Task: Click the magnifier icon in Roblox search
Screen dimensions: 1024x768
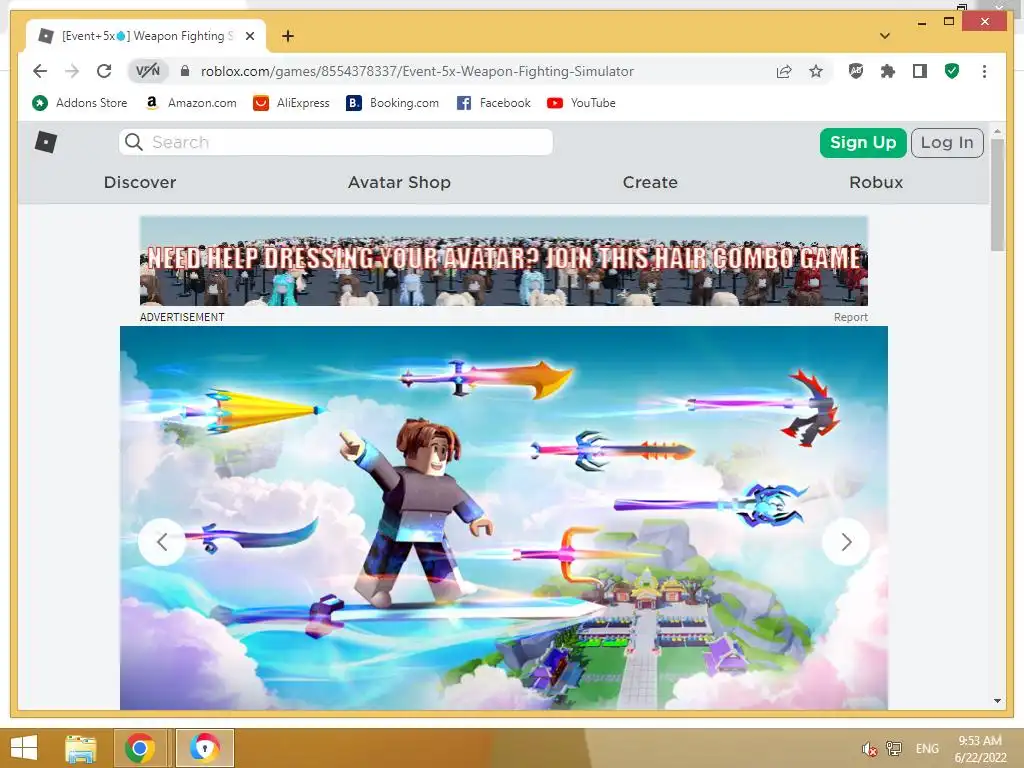Action: (x=134, y=142)
